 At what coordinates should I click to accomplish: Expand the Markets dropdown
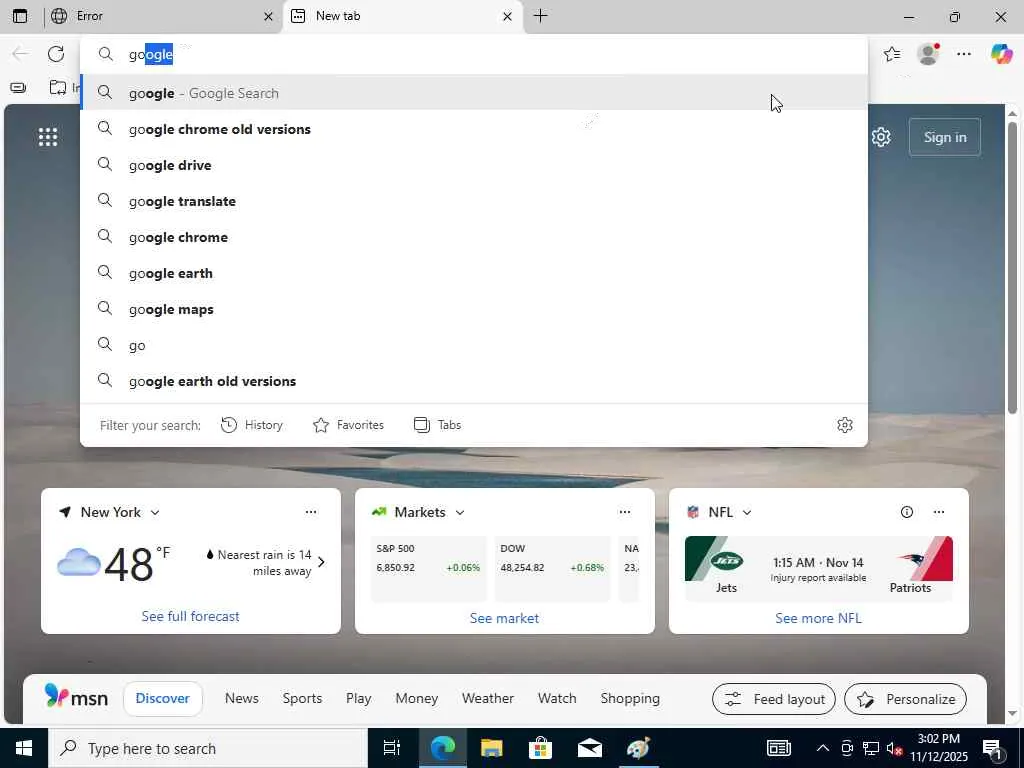[460, 513]
